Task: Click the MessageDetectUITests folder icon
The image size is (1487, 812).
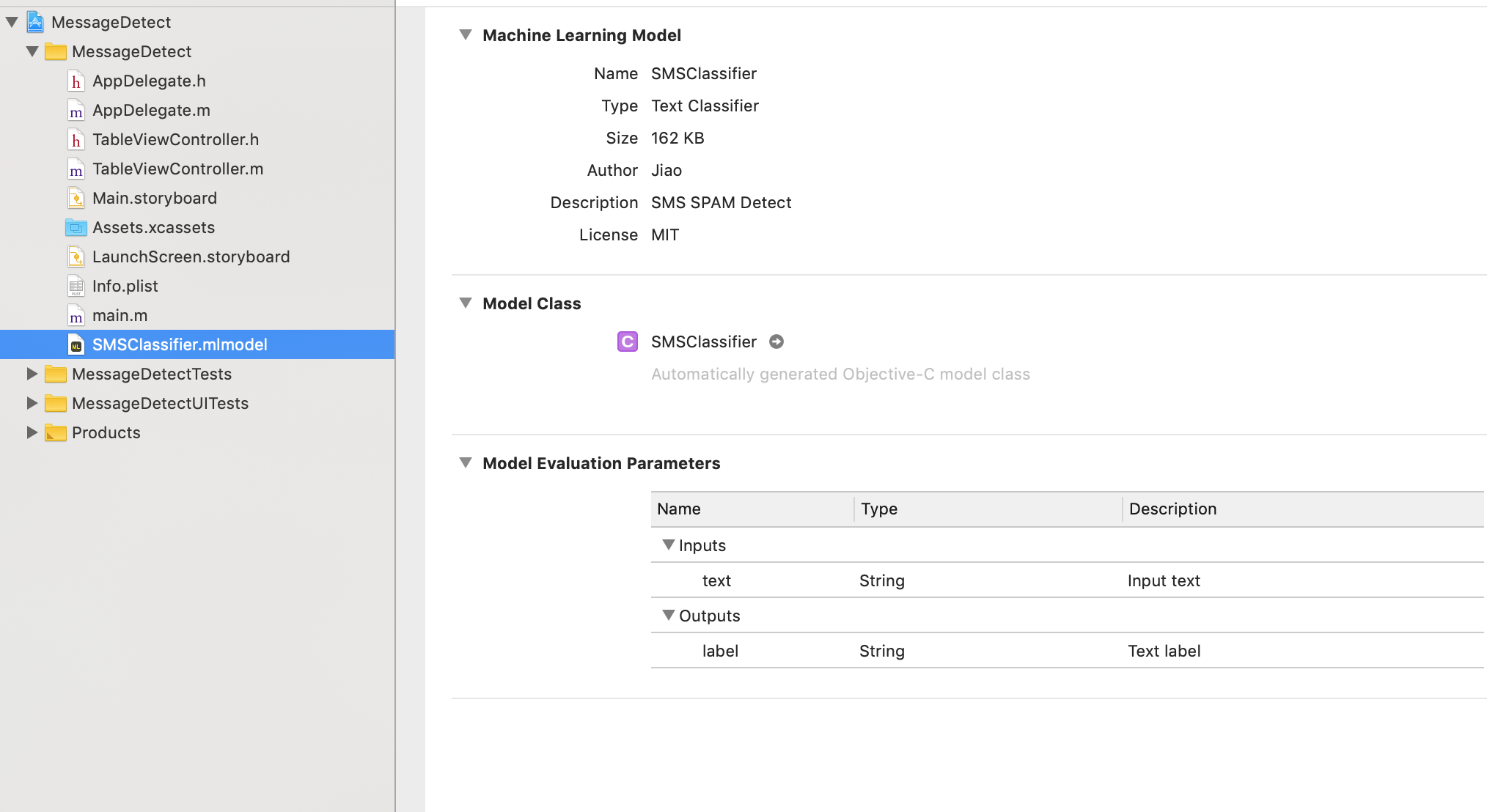Action: [x=56, y=403]
